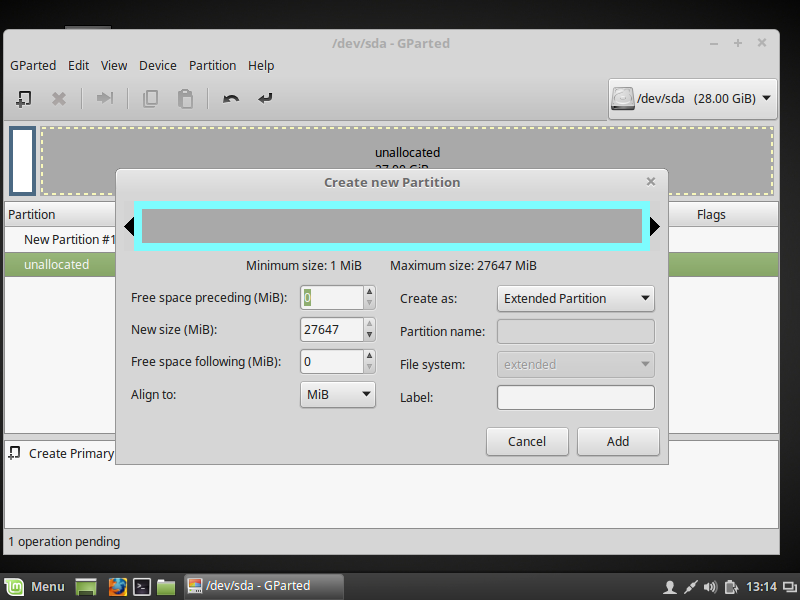Viewport: 800px width, 600px height.
Task: Click the Partition name field
Action: click(576, 332)
